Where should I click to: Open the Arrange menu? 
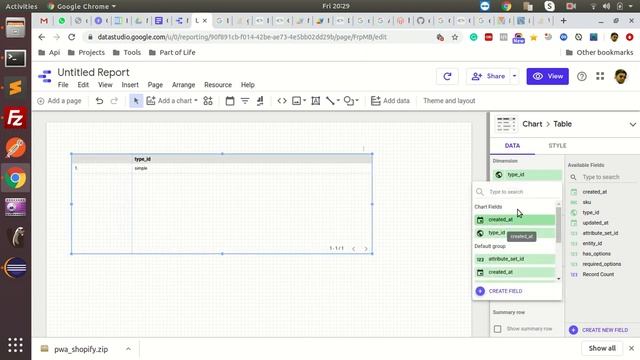click(183, 85)
